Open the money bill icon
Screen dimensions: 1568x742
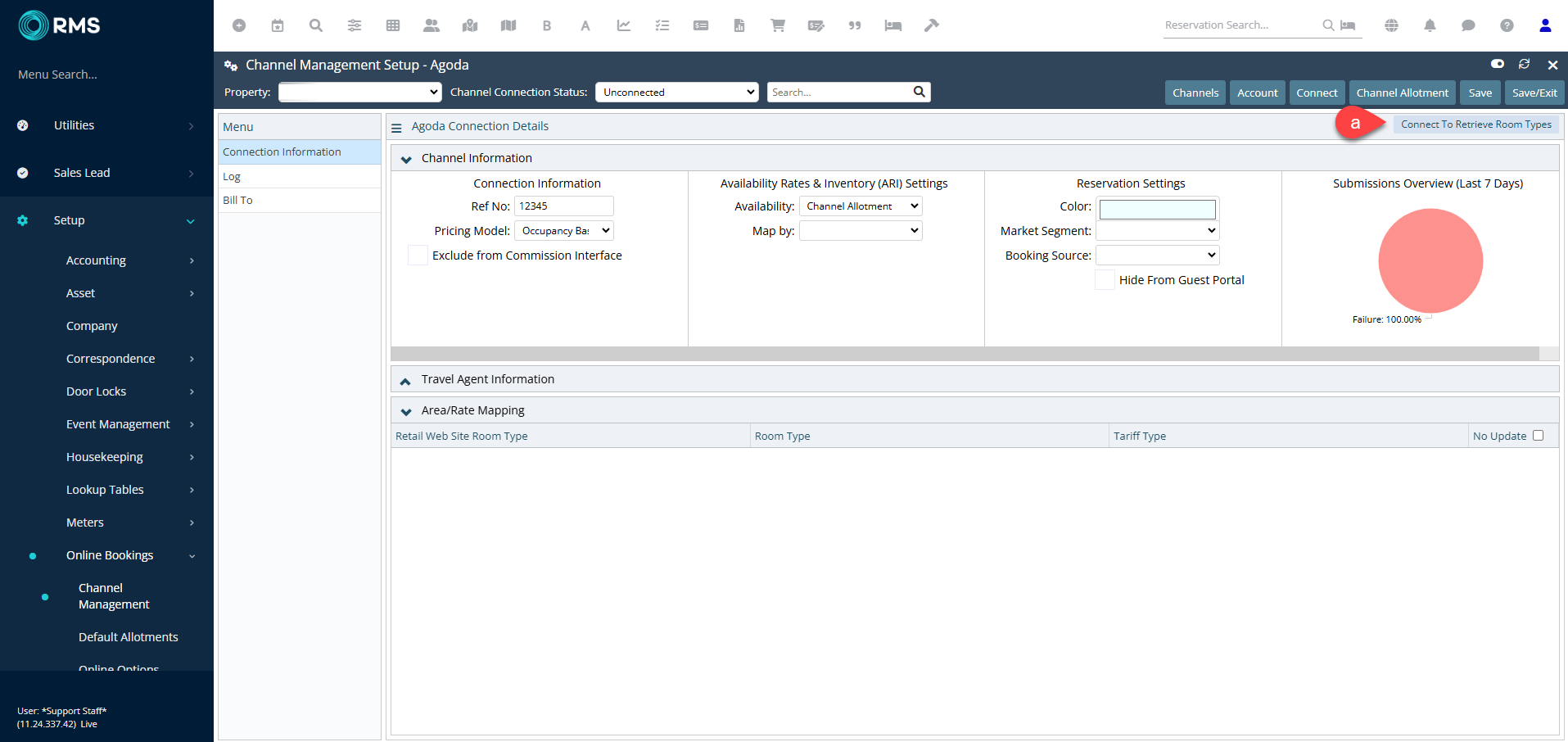[701, 25]
